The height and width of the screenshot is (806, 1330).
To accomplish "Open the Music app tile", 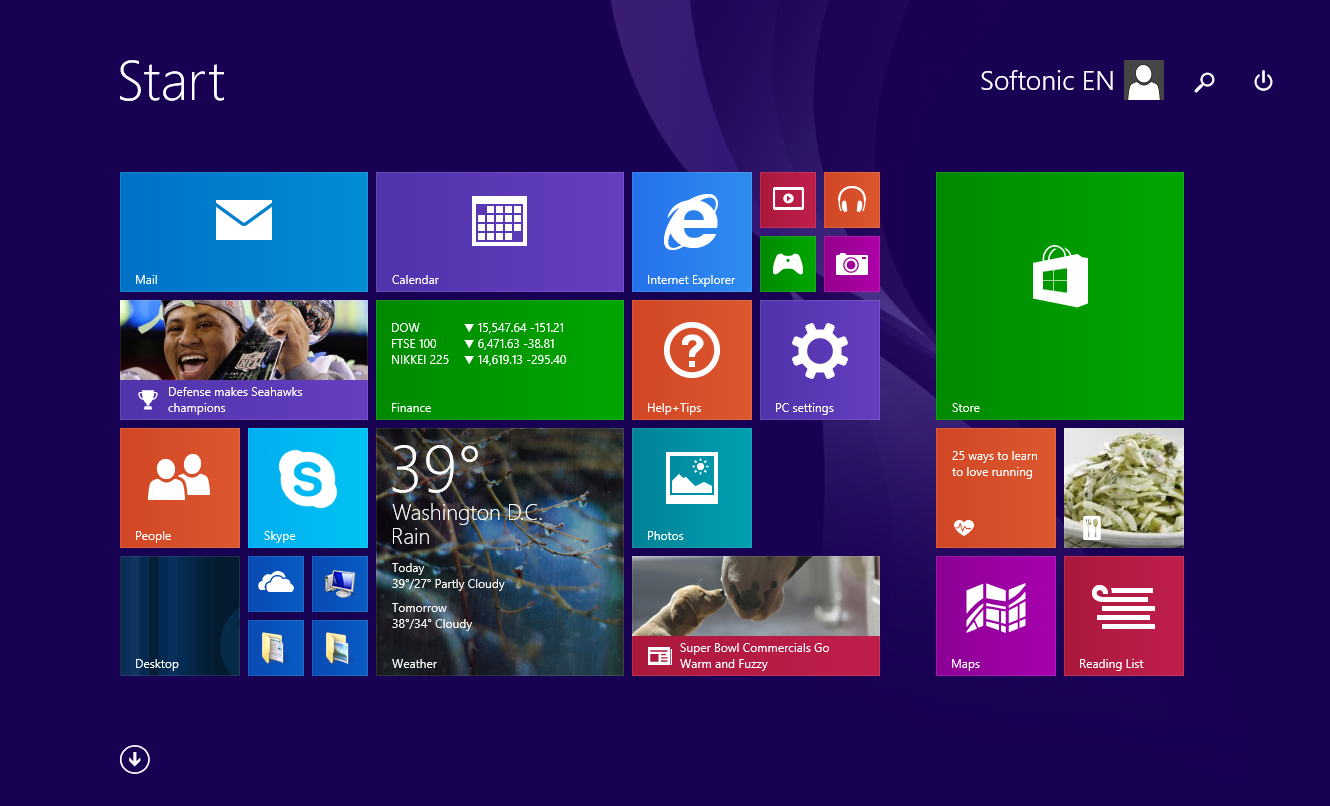I will (x=852, y=200).
